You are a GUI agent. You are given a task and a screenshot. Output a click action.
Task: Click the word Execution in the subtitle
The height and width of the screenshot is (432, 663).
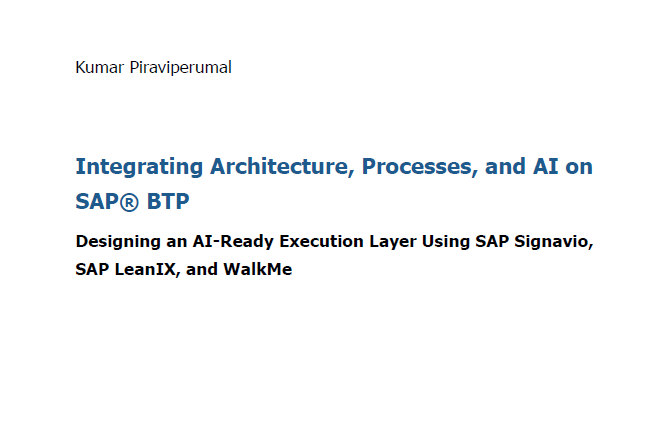pos(321,241)
